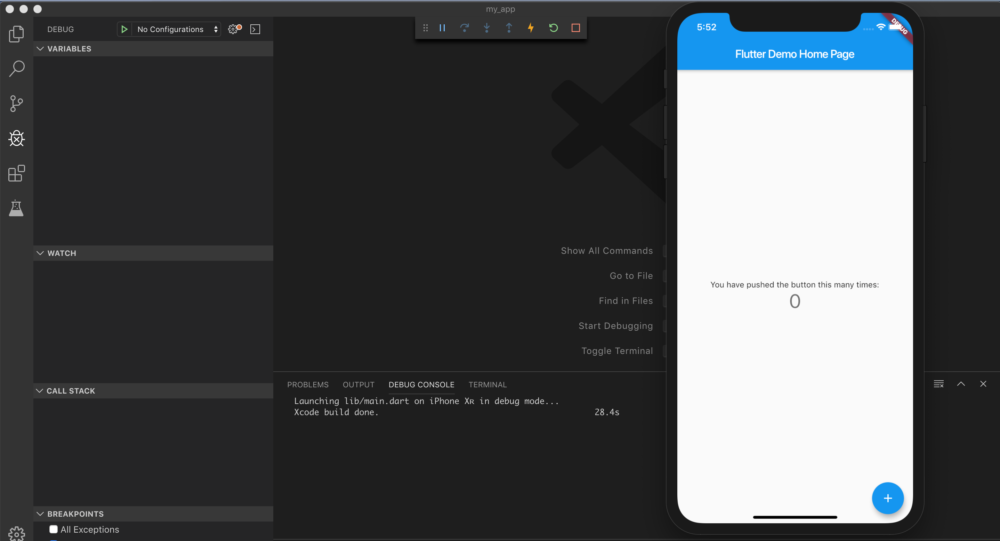Screen dimensions: 1000x541
Task: Click the Xcode build done console line
Action: coord(336,412)
